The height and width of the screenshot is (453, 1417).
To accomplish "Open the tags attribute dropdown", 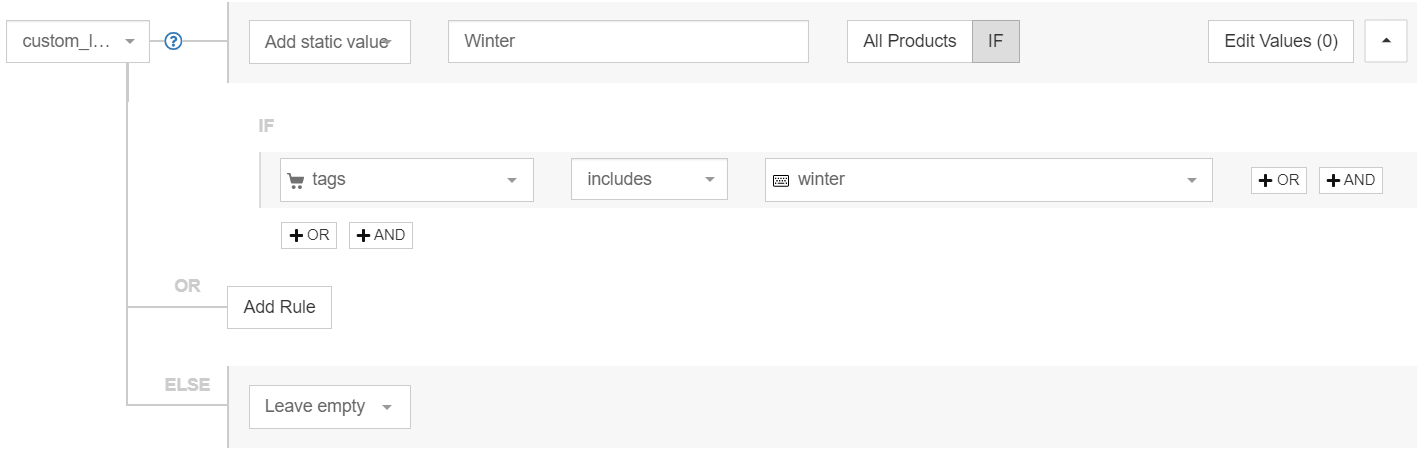I will tap(407, 180).
